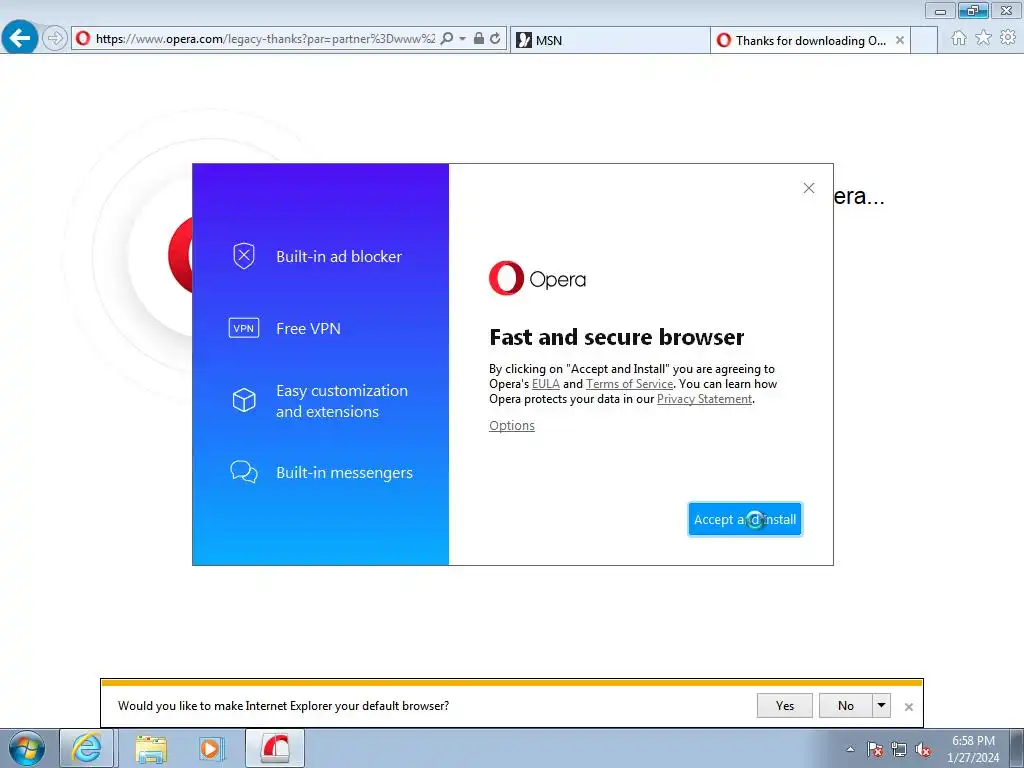Open the installer Options link
This screenshot has height=768, width=1024.
[511, 426]
